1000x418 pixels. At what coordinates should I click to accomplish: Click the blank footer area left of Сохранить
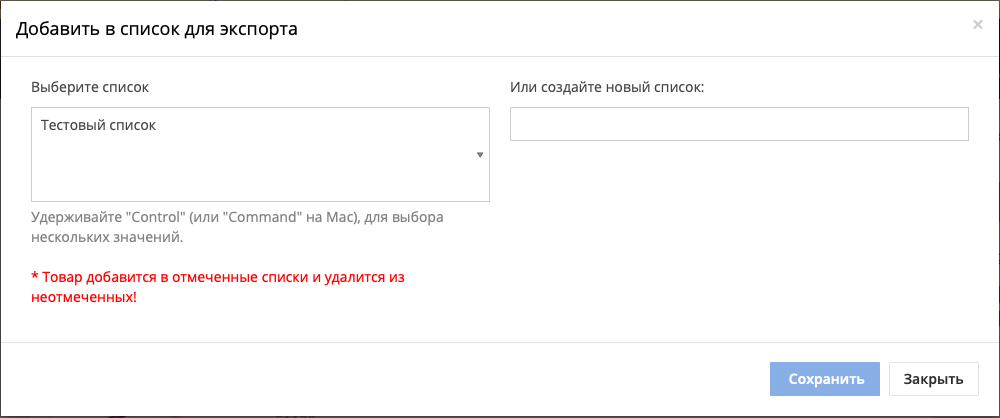[400, 379]
